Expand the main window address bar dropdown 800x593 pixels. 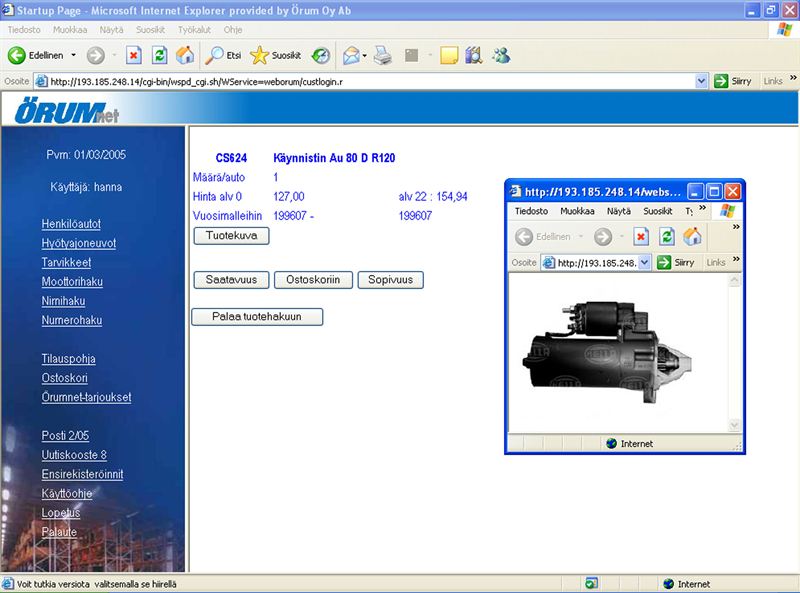tap(703, 81)
